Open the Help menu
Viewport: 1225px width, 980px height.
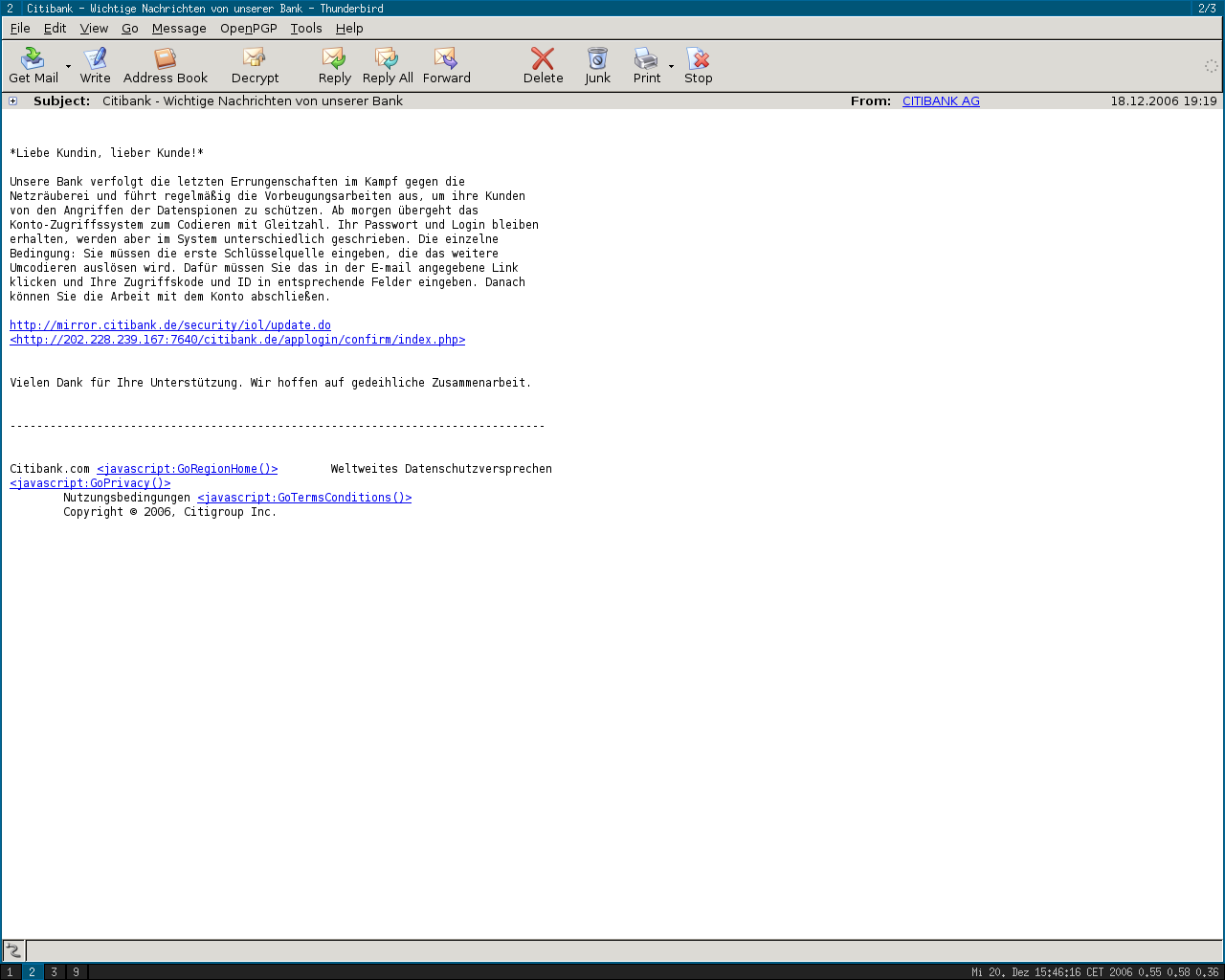pos(349,28)
